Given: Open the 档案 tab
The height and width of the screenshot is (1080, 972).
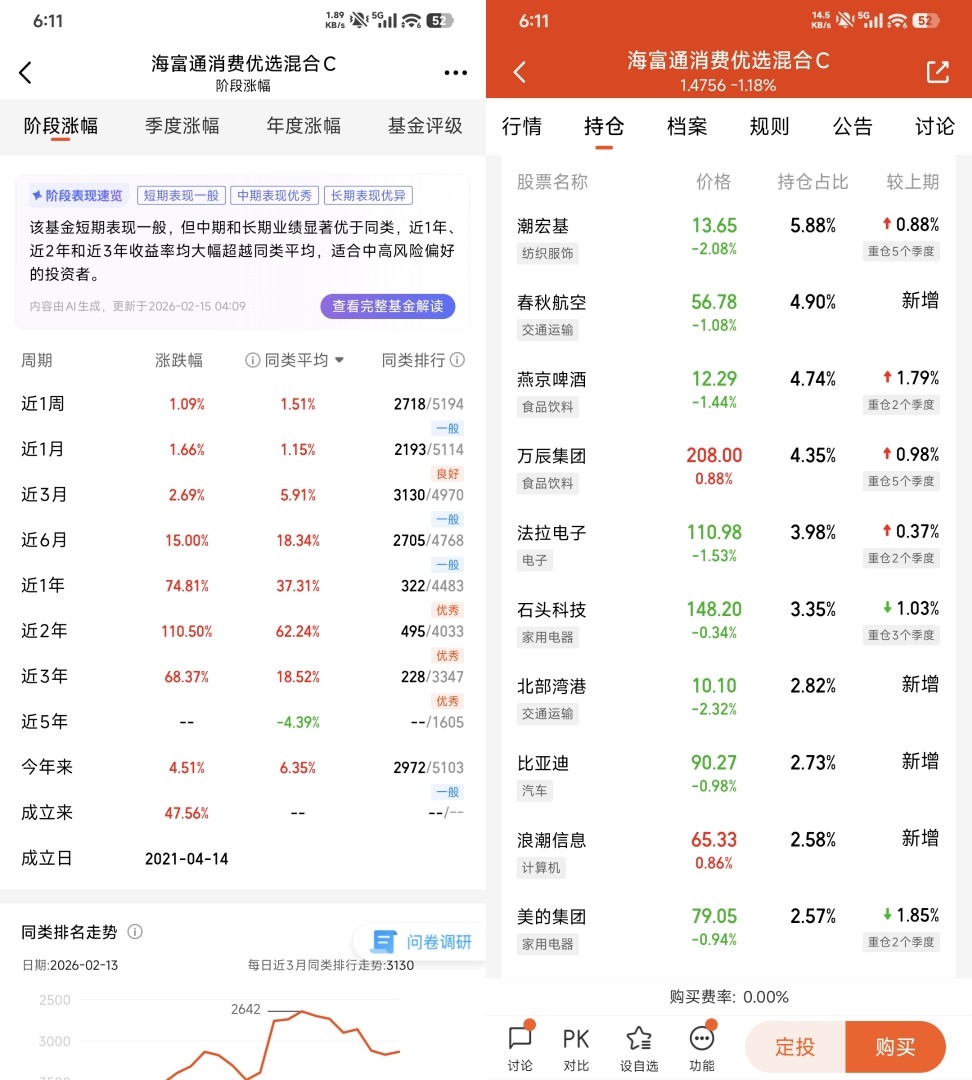Looking at the screenshot, I should pyautogui.click(x=687, y=127).
